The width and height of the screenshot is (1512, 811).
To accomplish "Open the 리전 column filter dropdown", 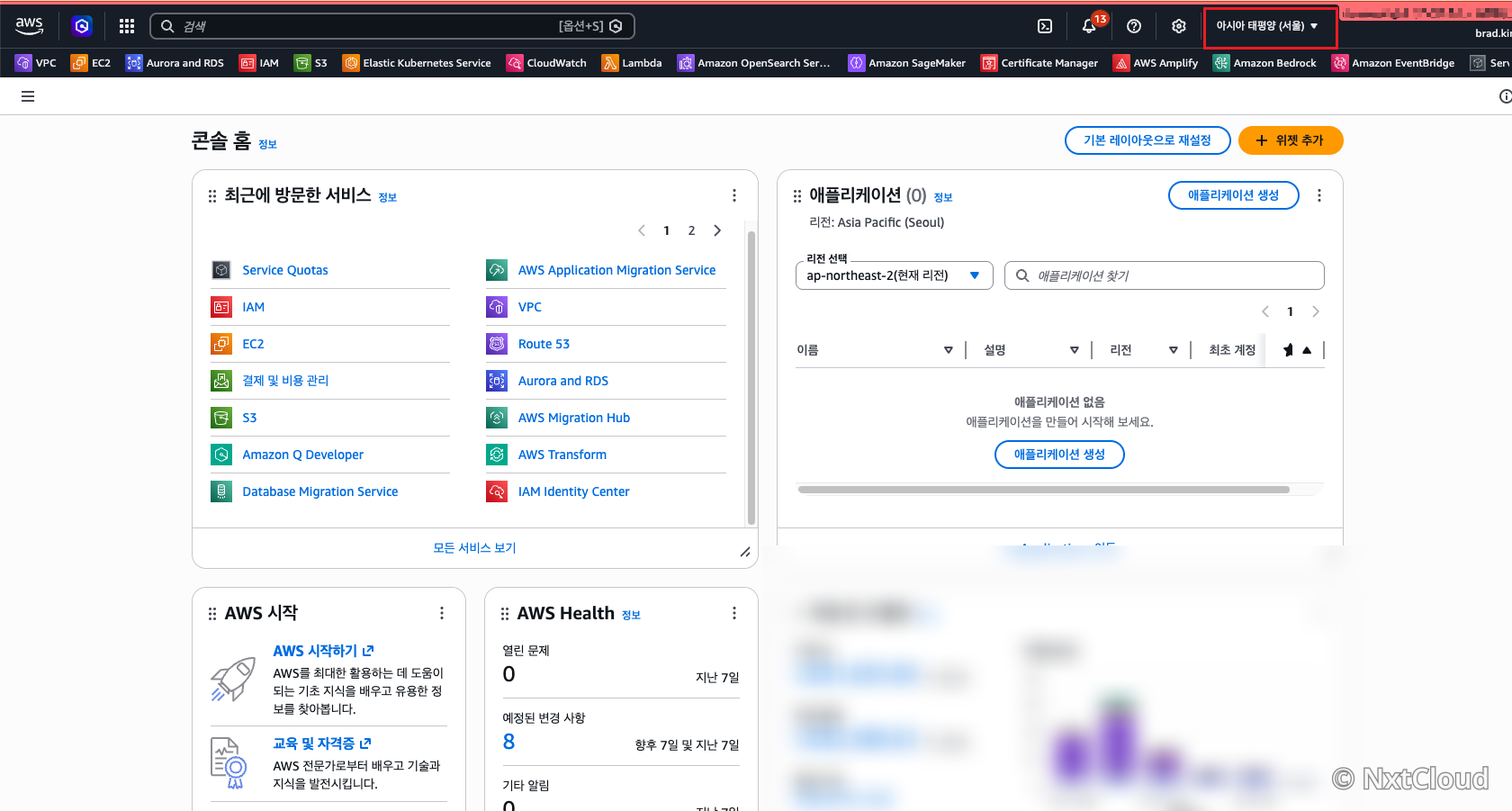I will [1173, 350].
